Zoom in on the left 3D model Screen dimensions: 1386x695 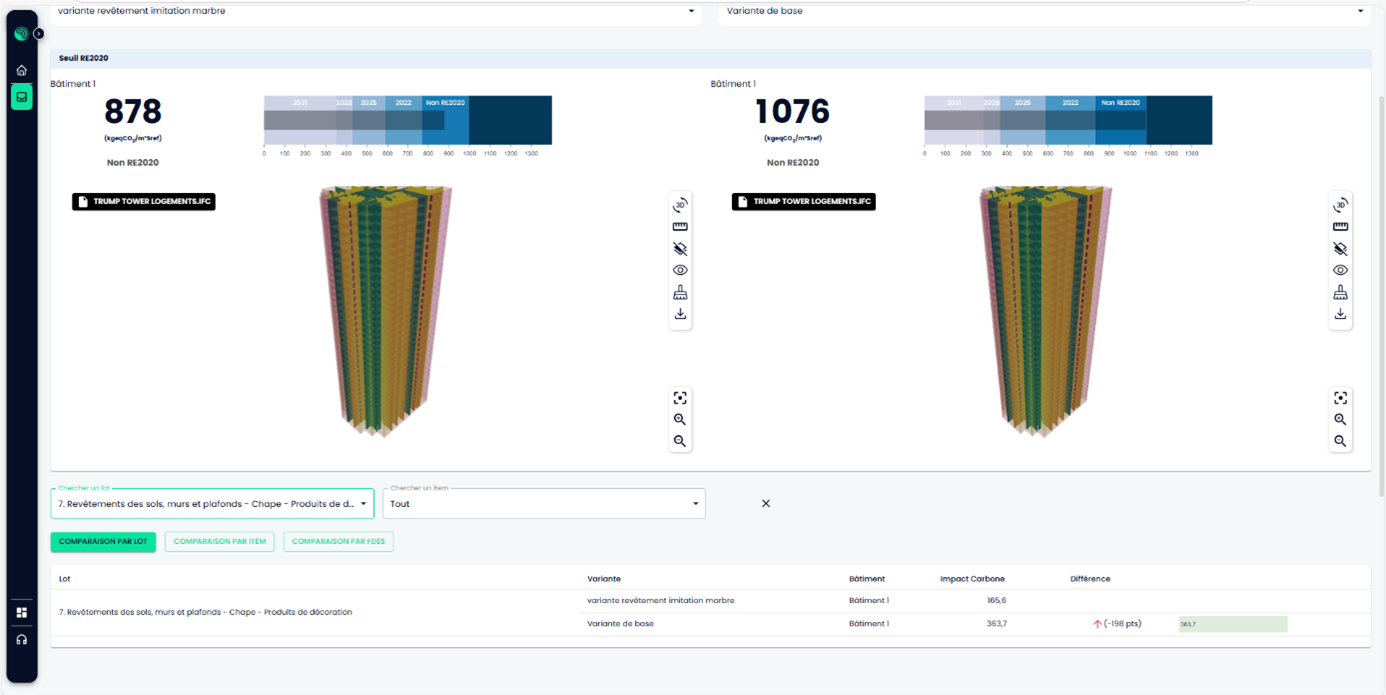680,420
